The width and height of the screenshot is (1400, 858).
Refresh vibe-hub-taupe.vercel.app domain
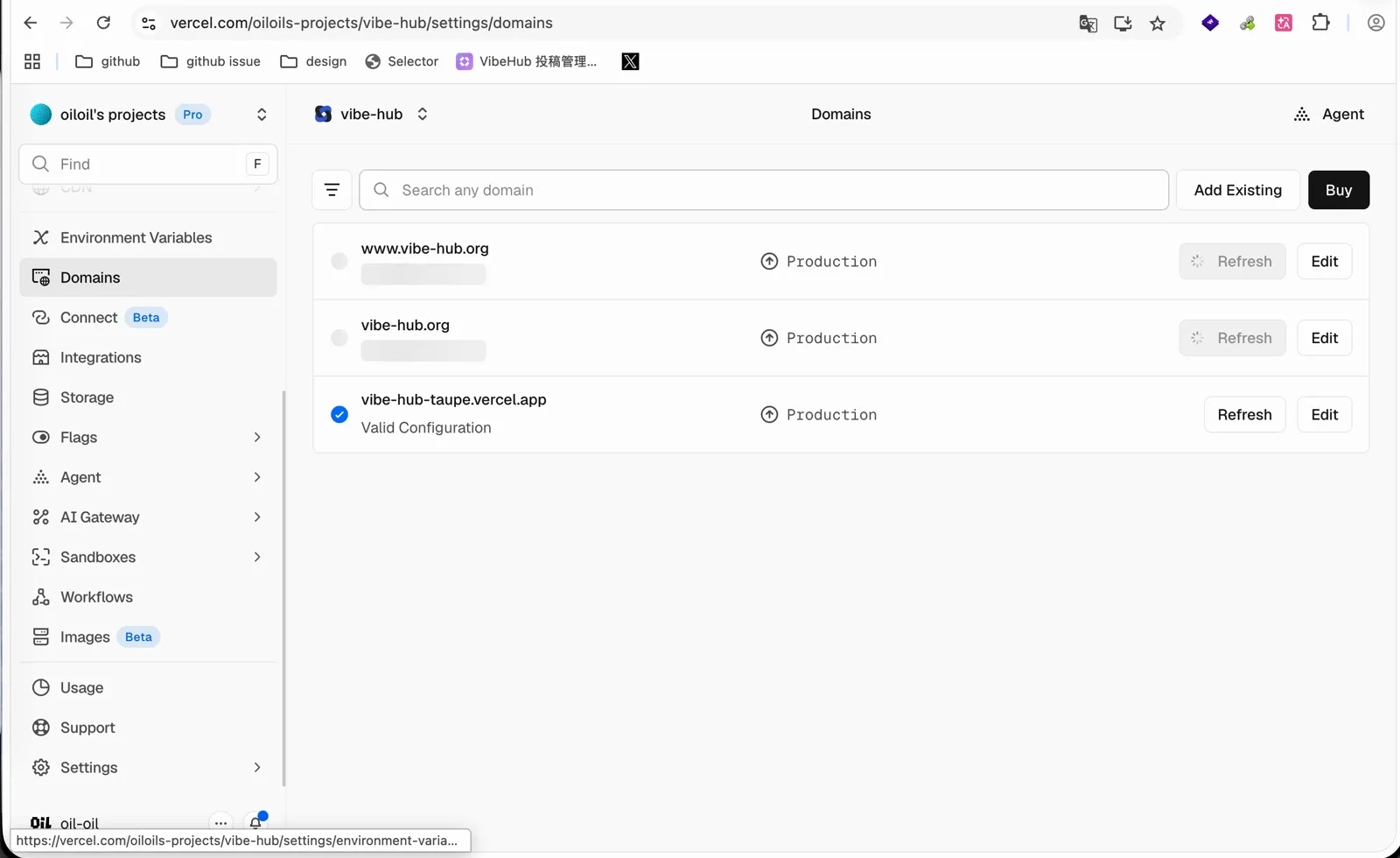pos(1244,414)
